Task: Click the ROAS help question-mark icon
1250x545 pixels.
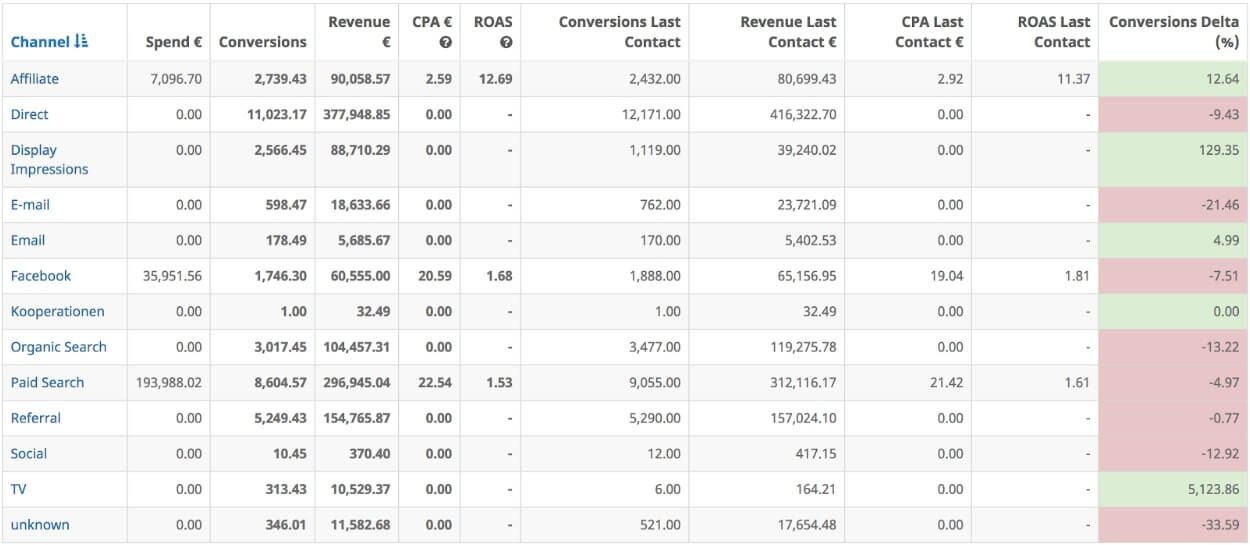Action: [x=506, y=42]
